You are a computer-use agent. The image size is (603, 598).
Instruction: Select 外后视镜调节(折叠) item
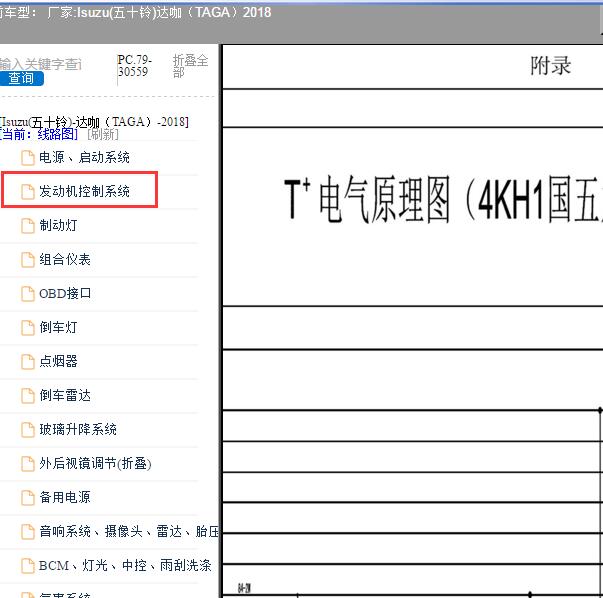95,463
